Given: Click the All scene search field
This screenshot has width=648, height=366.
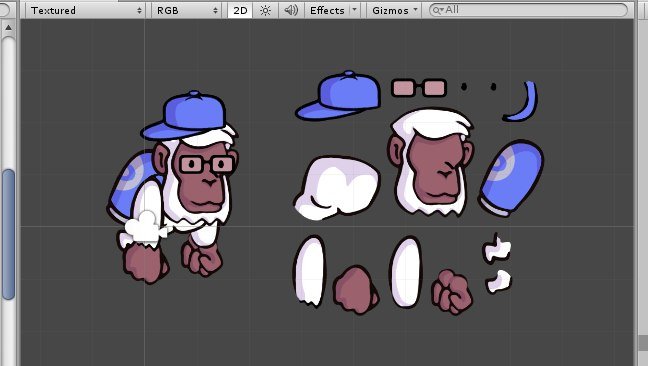Looking at the screenshot, I should (528, 10).
